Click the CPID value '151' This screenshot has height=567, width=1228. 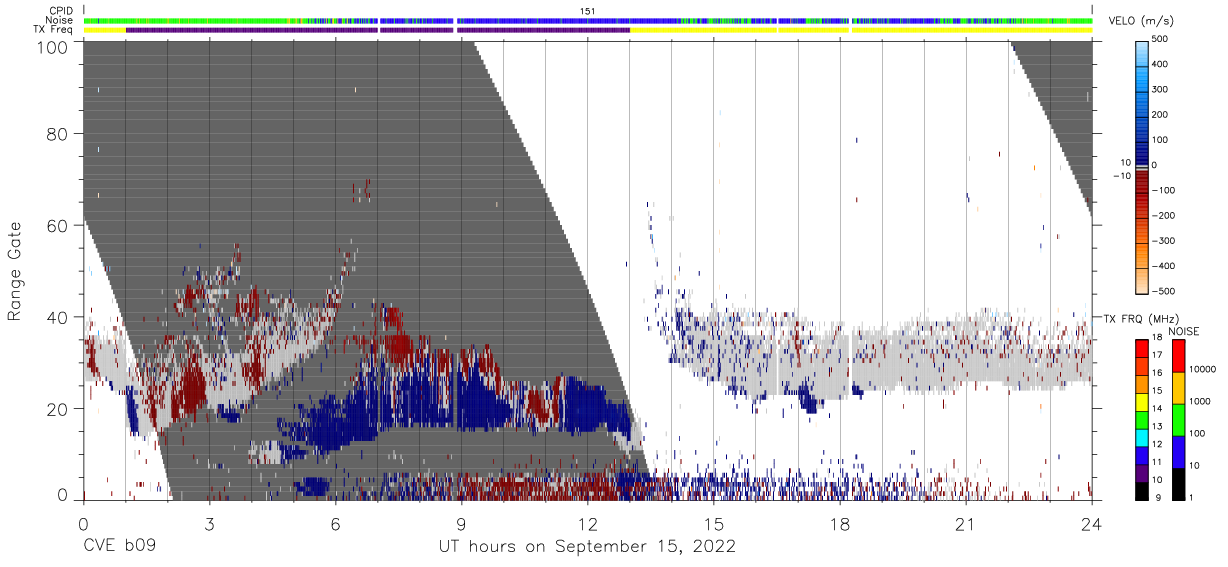coord(588,11)
